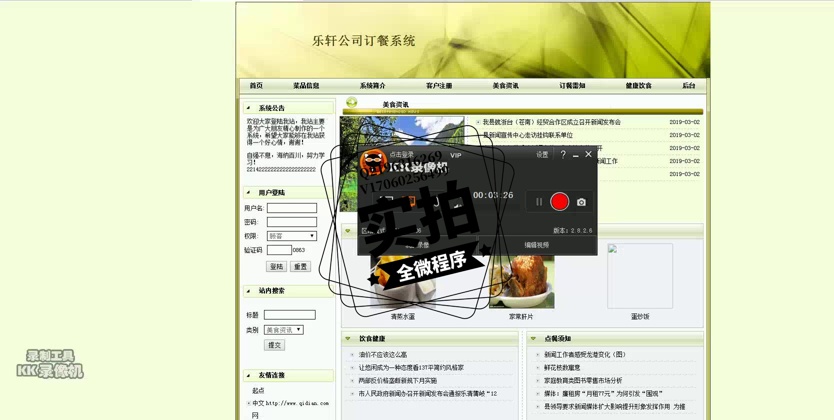Open the 类别 category dropdown

pos(284,330)
